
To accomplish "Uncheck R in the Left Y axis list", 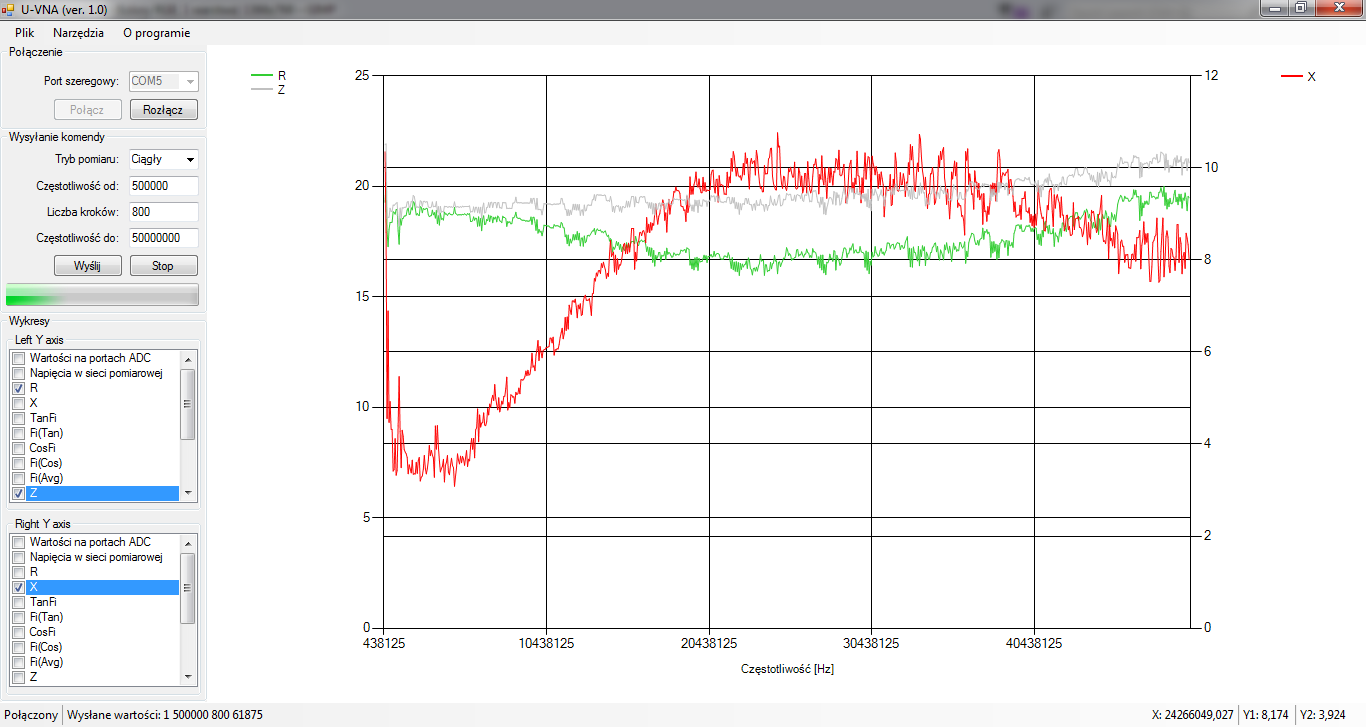I will (18, 388).
